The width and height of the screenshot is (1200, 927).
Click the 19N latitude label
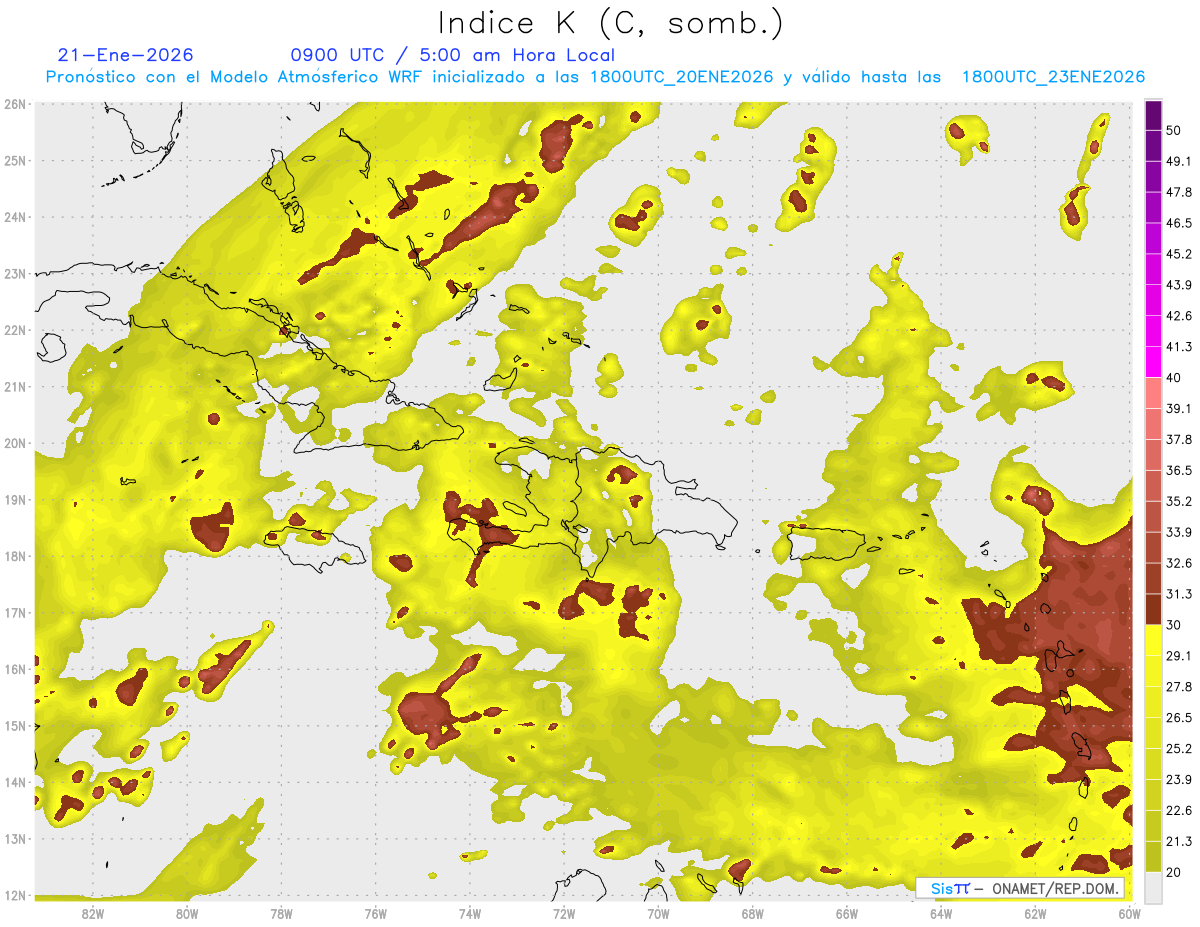point(15,499)
